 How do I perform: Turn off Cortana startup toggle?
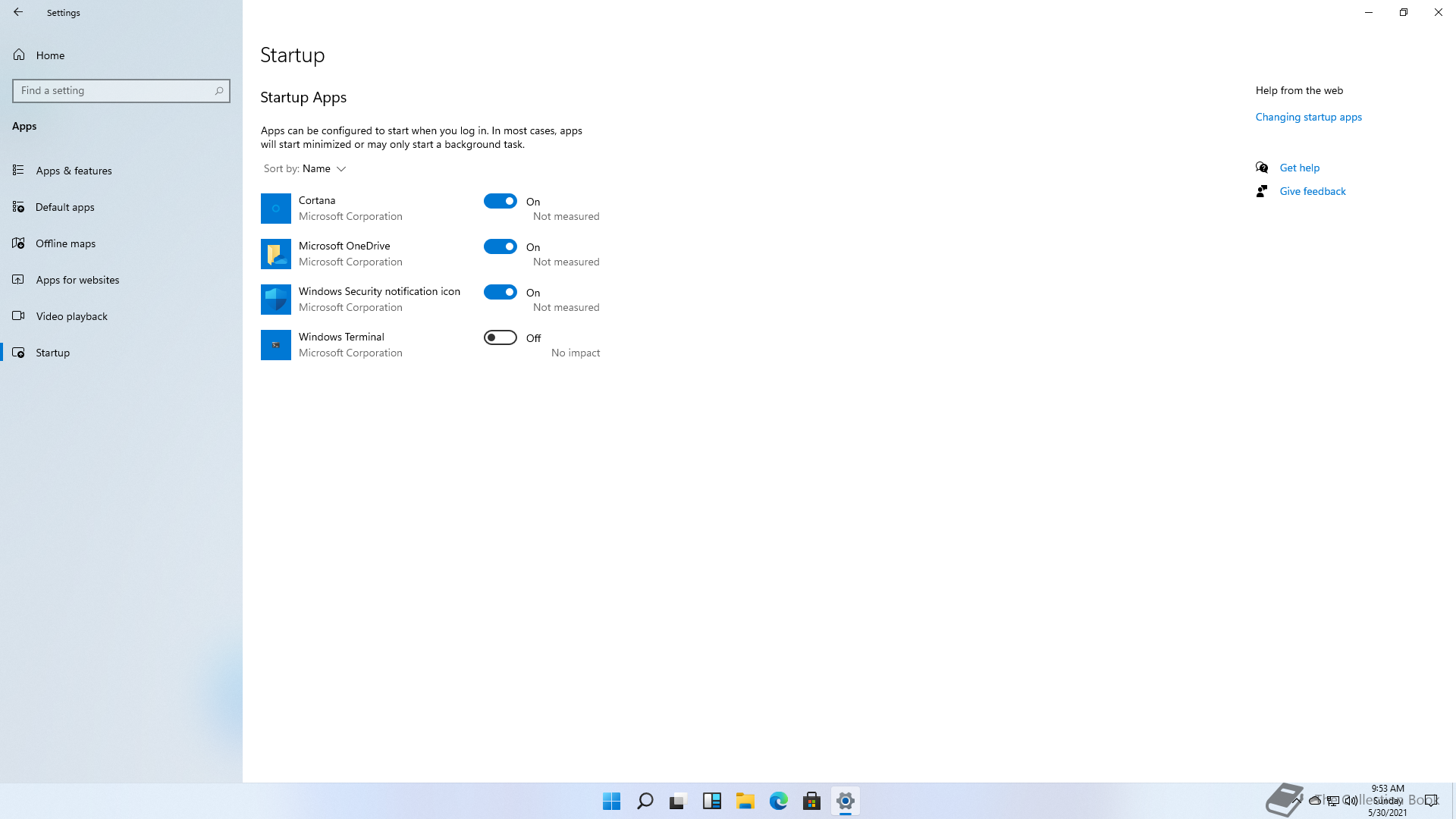pyautogui.click(x=500, y=201)
